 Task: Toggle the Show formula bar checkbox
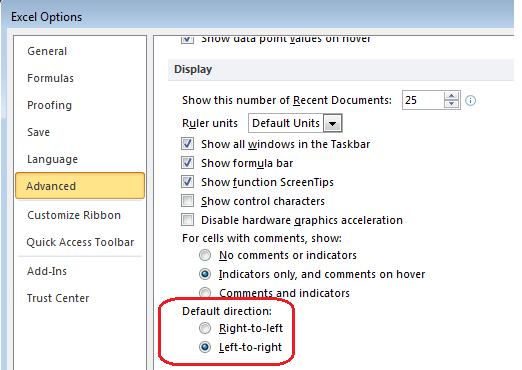click(x=187, y=163)
